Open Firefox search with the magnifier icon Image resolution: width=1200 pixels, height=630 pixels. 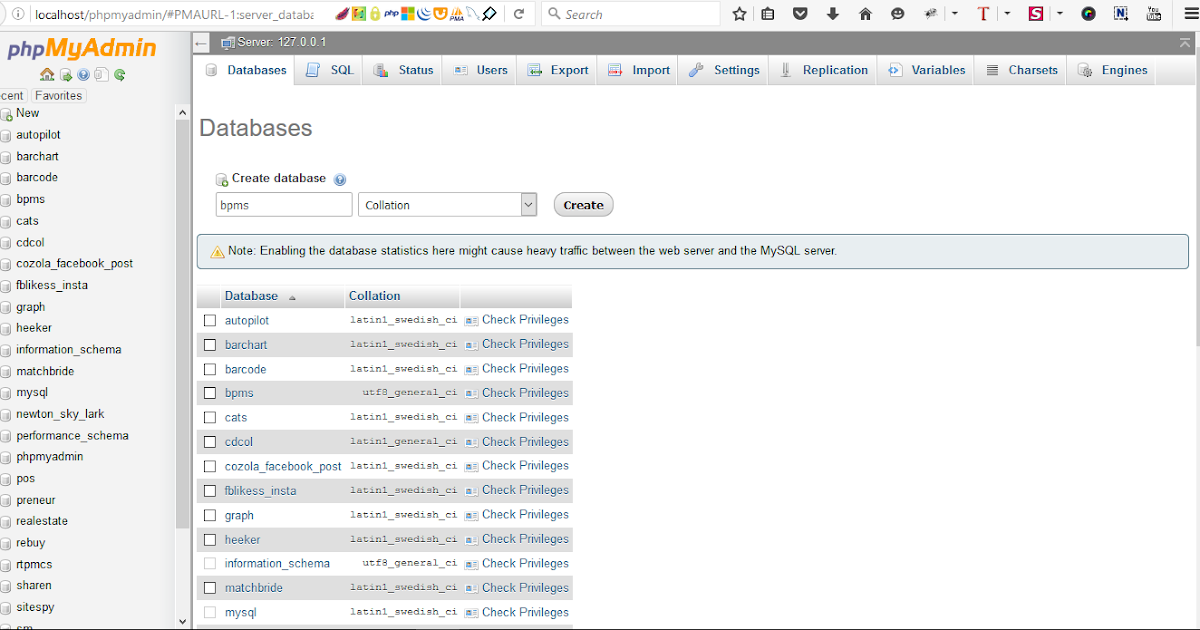[554, 13]
